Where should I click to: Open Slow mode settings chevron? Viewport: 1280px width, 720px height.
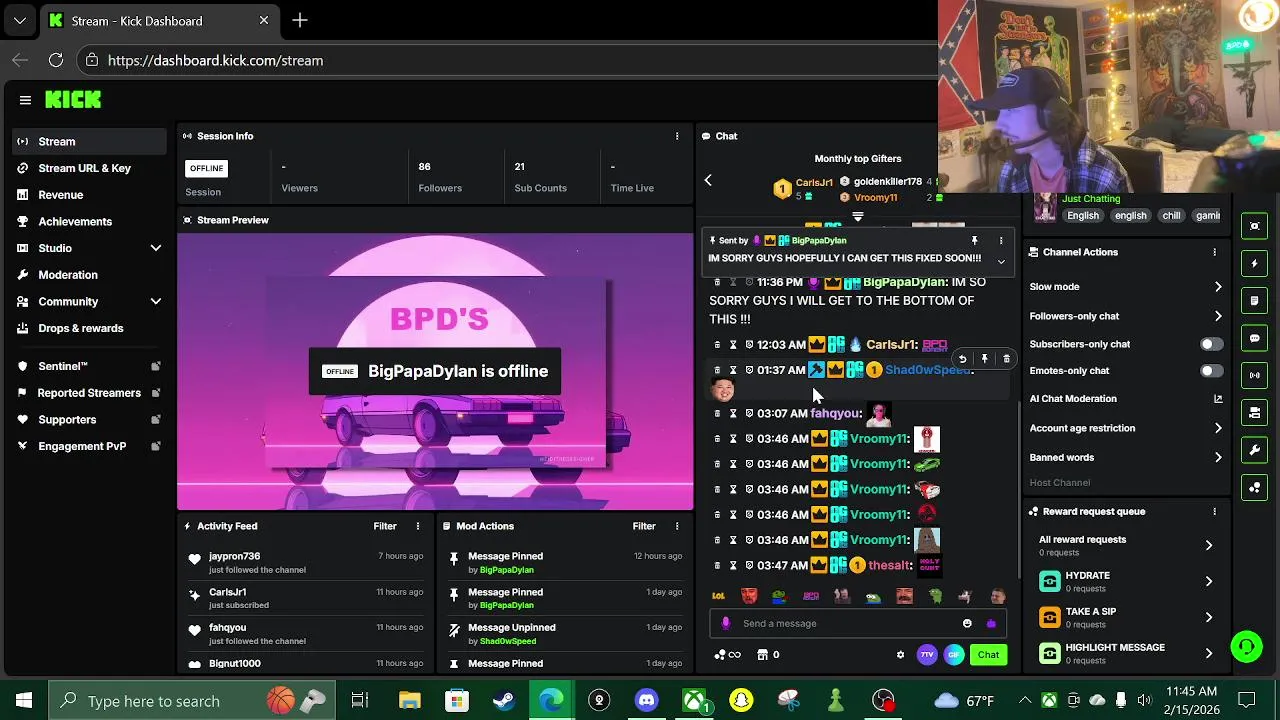pos(1218,287)
